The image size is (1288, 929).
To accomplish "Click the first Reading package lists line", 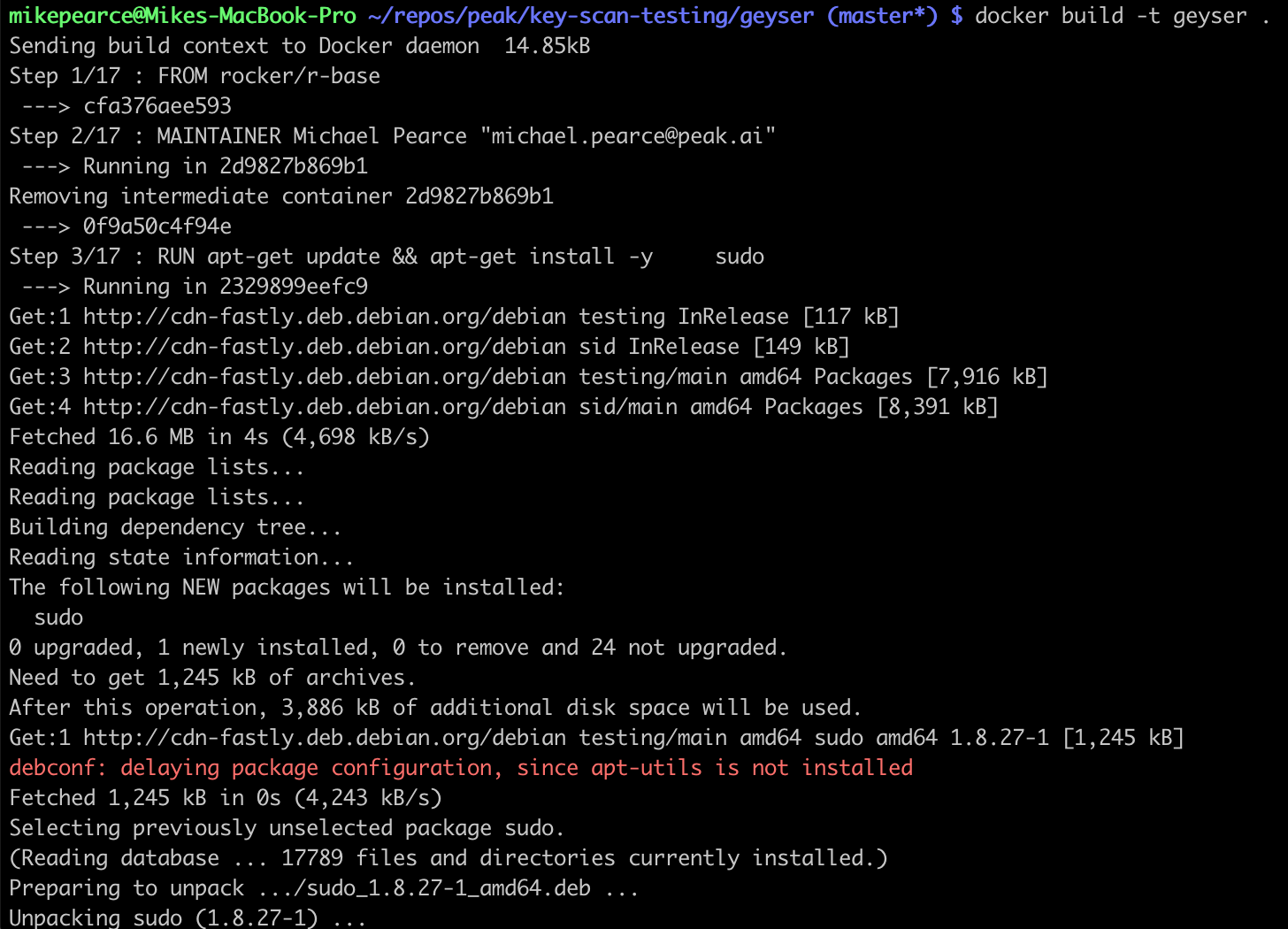I will click(157, 467).
